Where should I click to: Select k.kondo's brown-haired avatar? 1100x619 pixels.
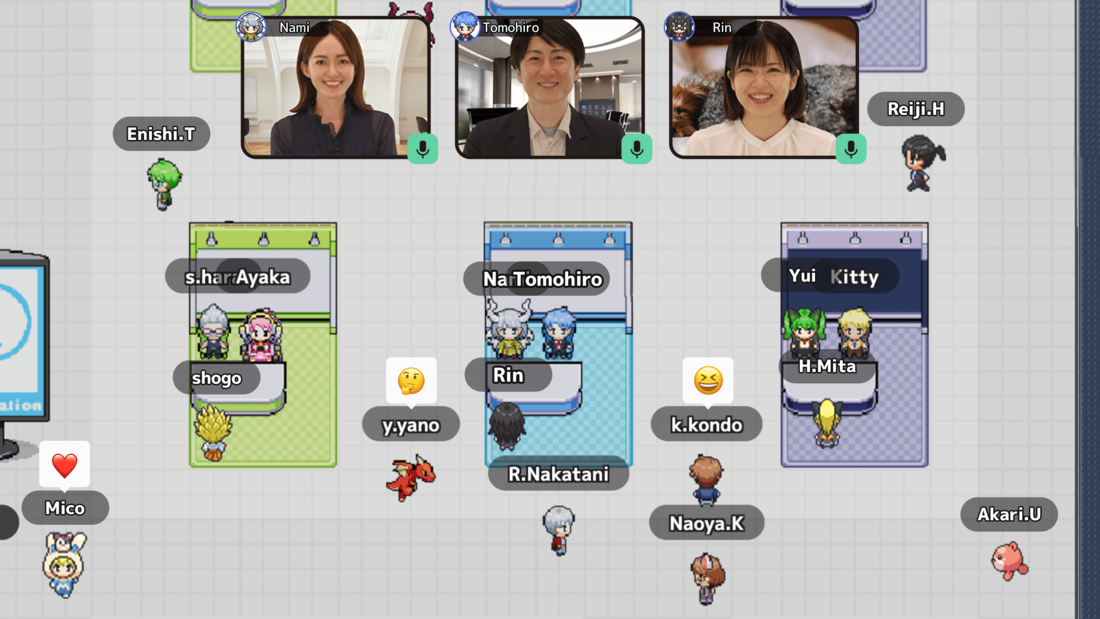click(x=706, y=480)
